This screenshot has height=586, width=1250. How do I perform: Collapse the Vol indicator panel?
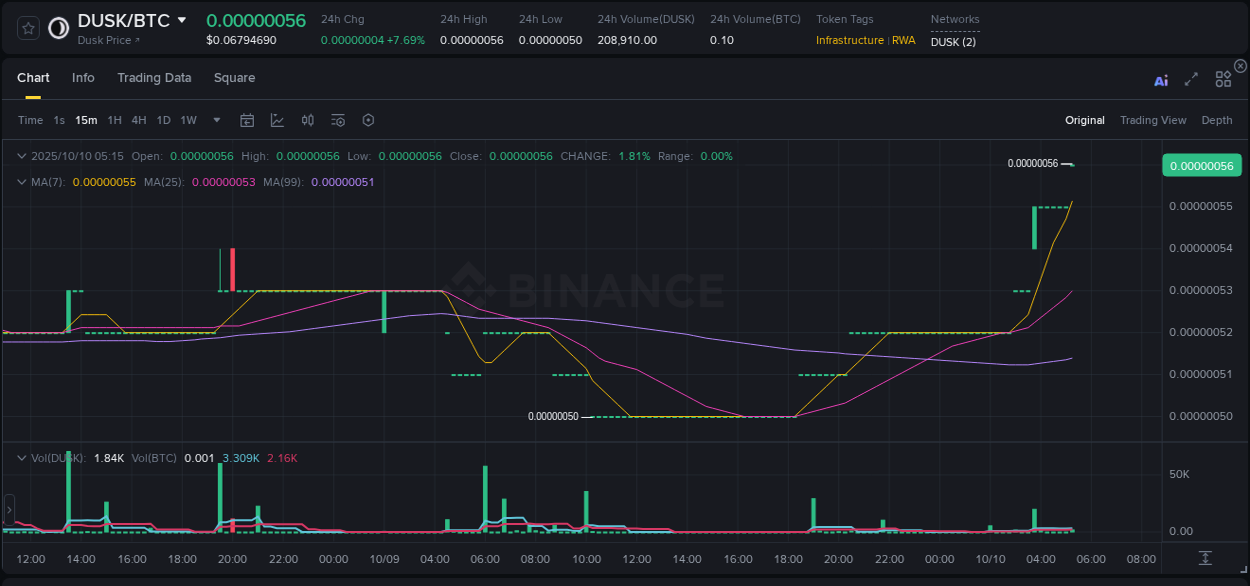[x=22, y=457]
